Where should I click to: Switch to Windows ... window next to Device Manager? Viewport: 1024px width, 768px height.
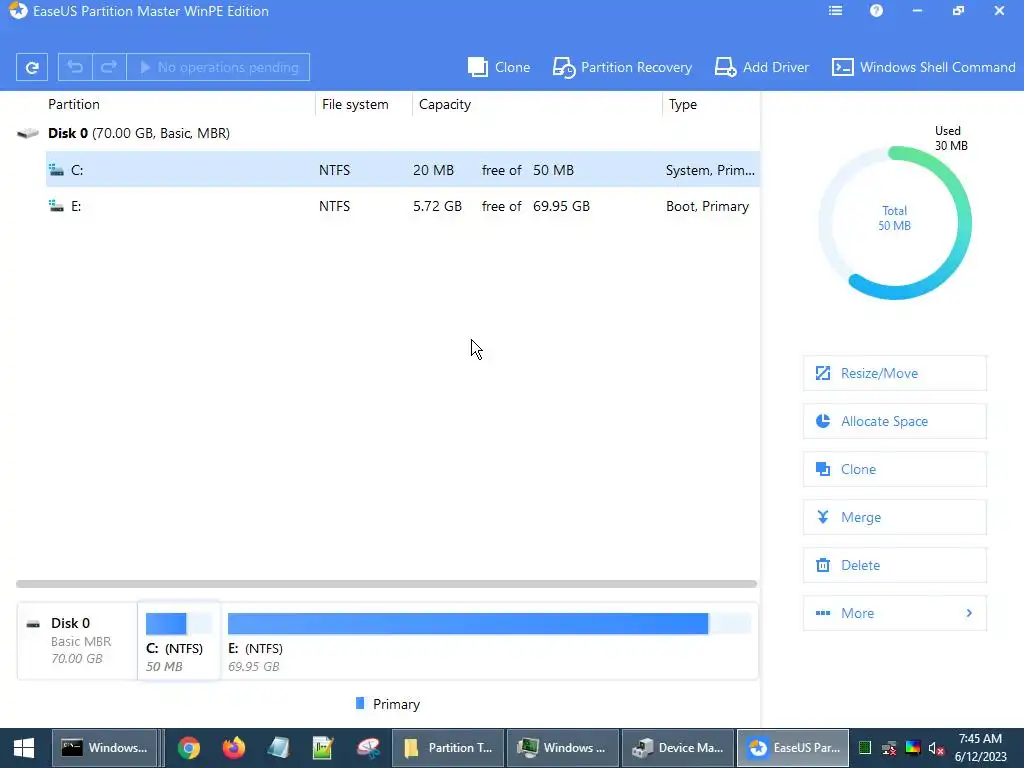pyautogui.click(x=562, y=748)
